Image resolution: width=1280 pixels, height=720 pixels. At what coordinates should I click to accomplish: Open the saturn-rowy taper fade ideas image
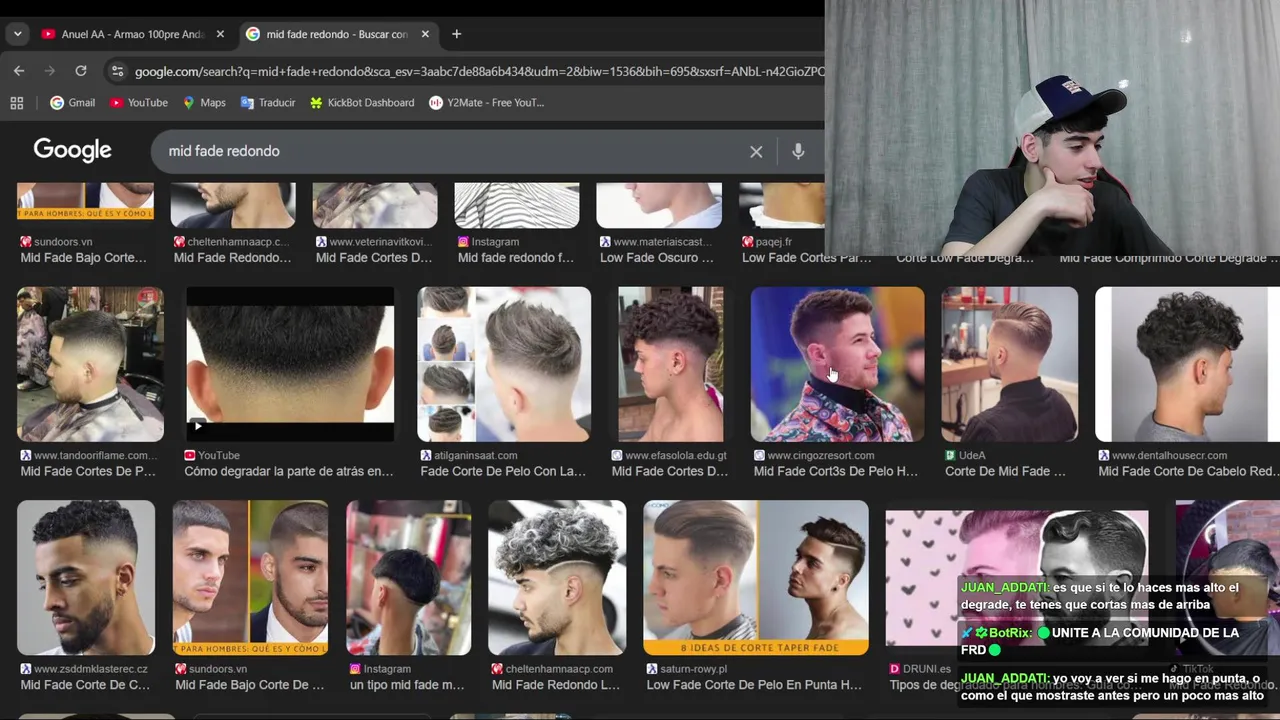[x=756, y=578]
